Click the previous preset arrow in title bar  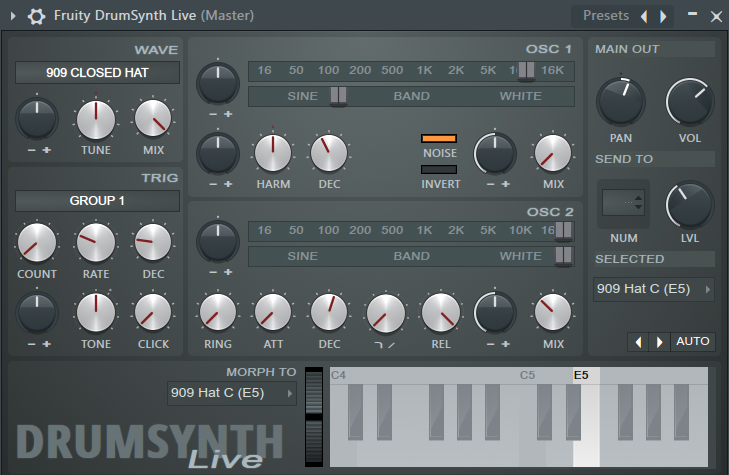pyautogui.click(x=644, y=16)
